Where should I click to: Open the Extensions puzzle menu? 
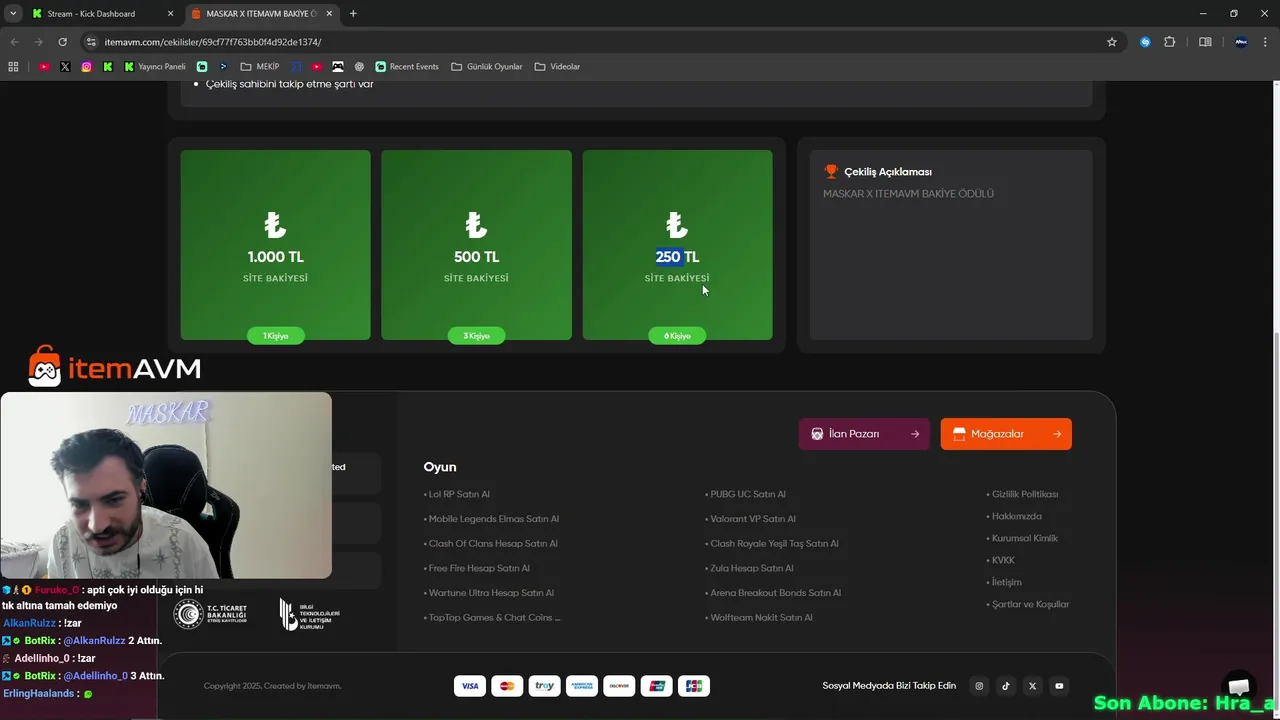click(1169, 42)
